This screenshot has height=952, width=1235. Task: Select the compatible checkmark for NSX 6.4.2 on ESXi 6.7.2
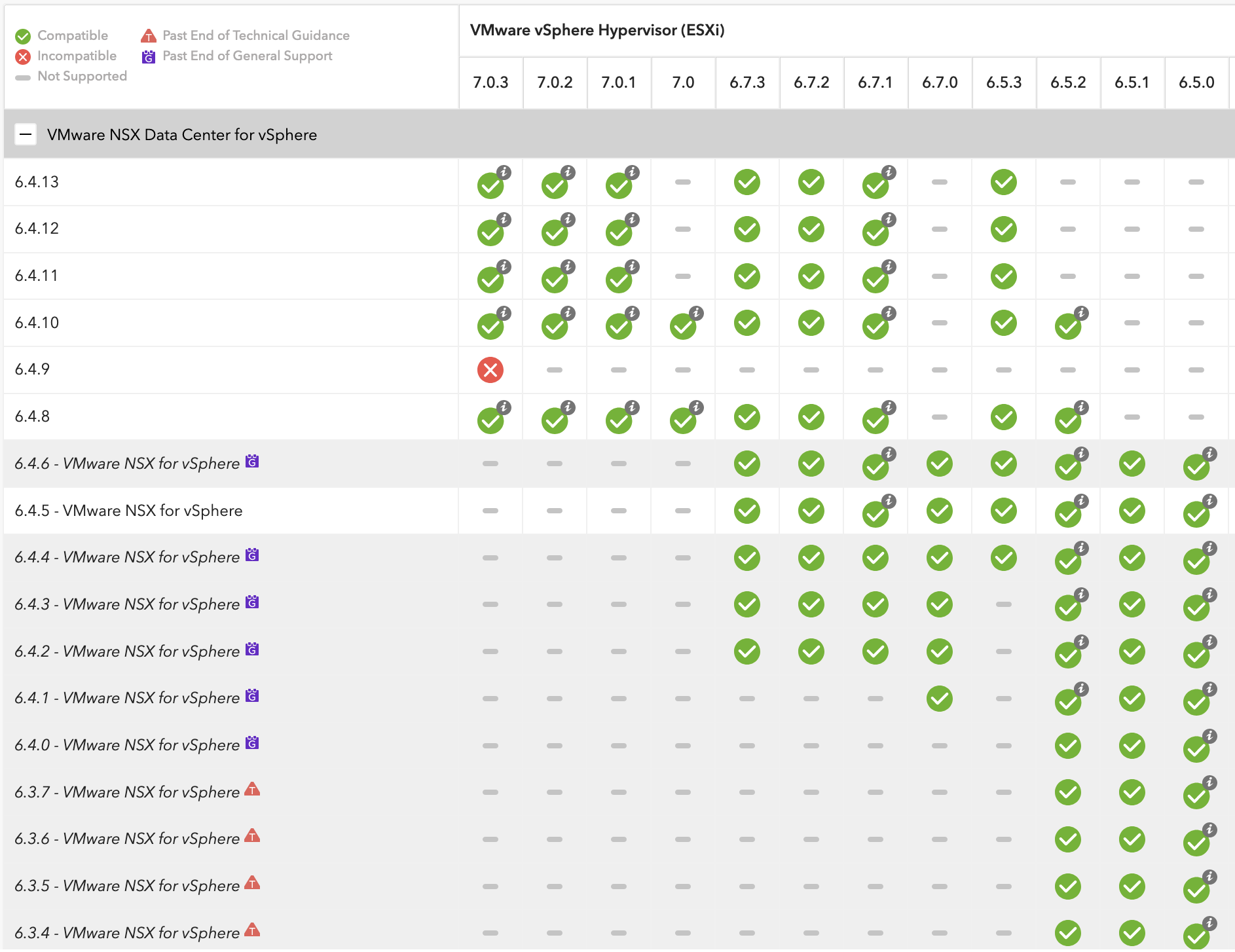coord(811,651)
